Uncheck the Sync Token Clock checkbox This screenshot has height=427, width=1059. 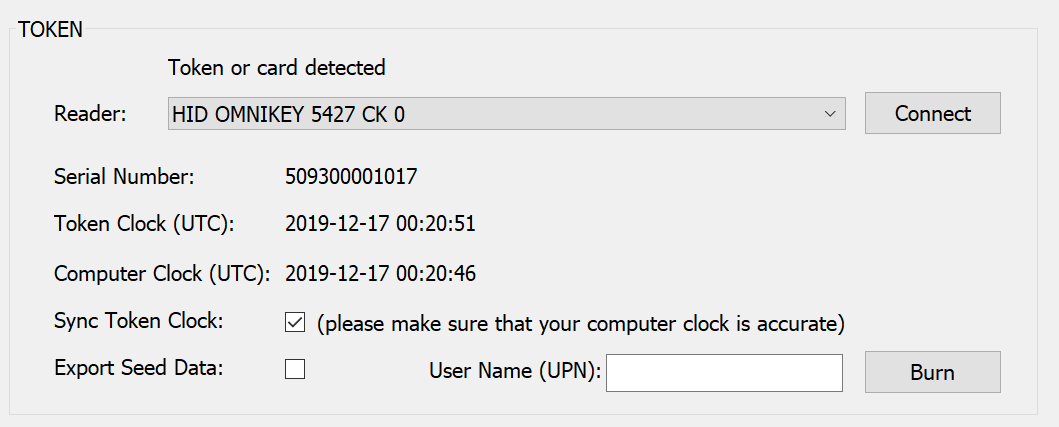(x=295, y=322)
